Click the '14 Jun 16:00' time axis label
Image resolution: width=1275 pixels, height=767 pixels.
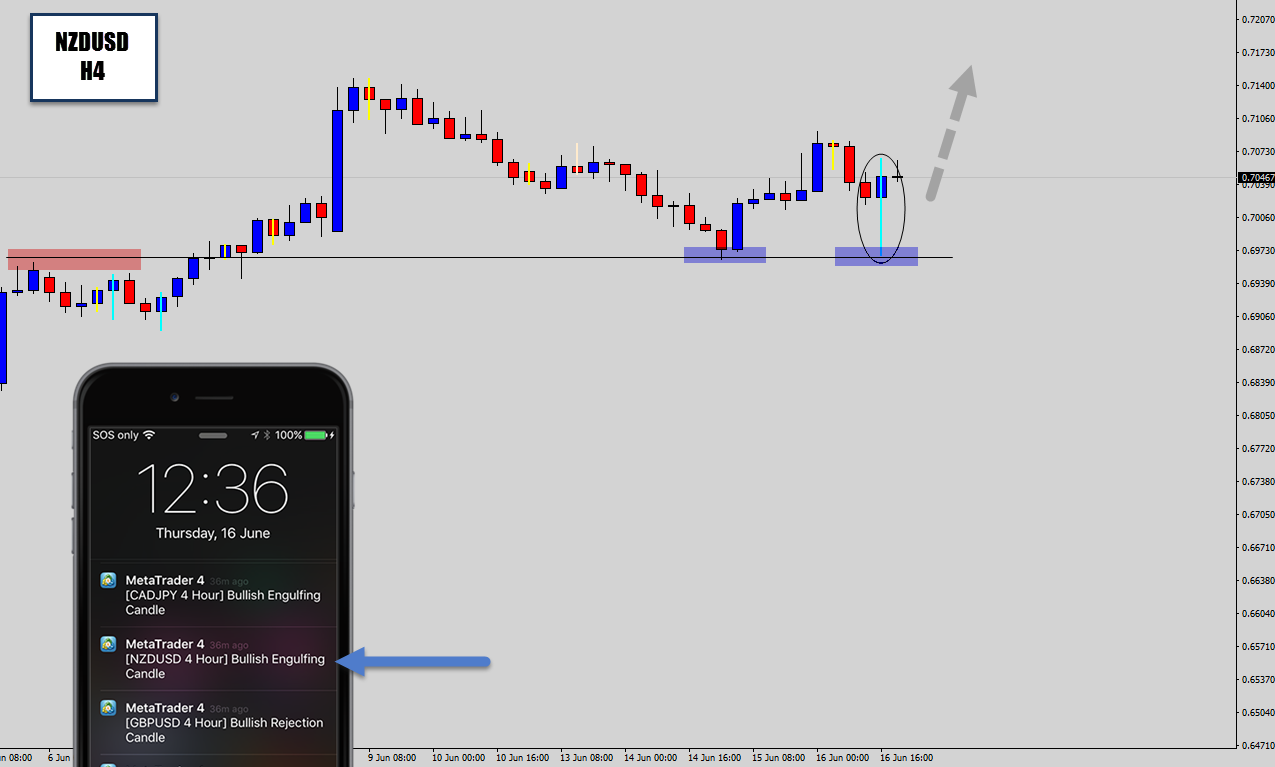[x=714, y=757]
